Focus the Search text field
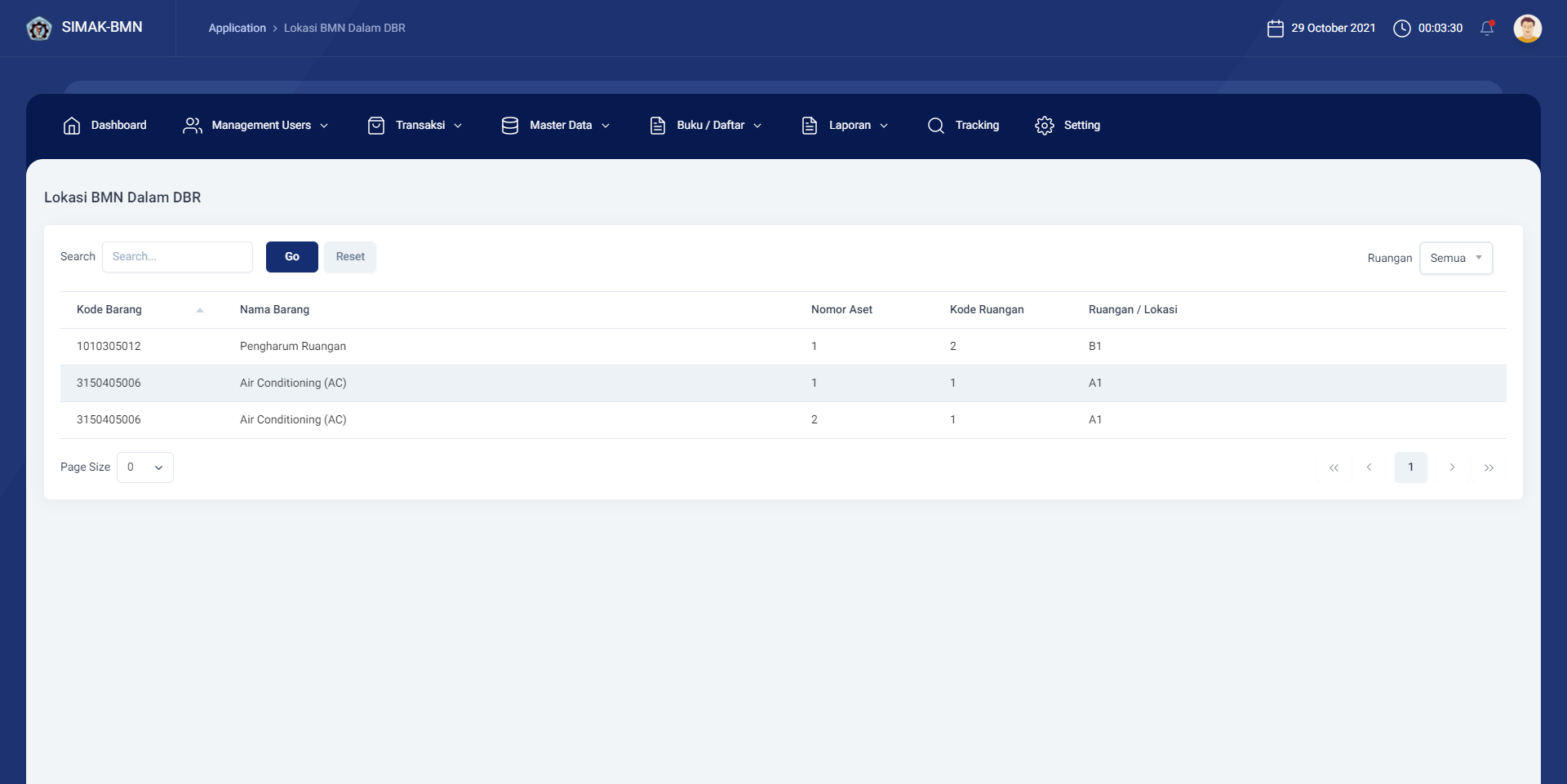1567x784 pixels. (x=177, y=257)
